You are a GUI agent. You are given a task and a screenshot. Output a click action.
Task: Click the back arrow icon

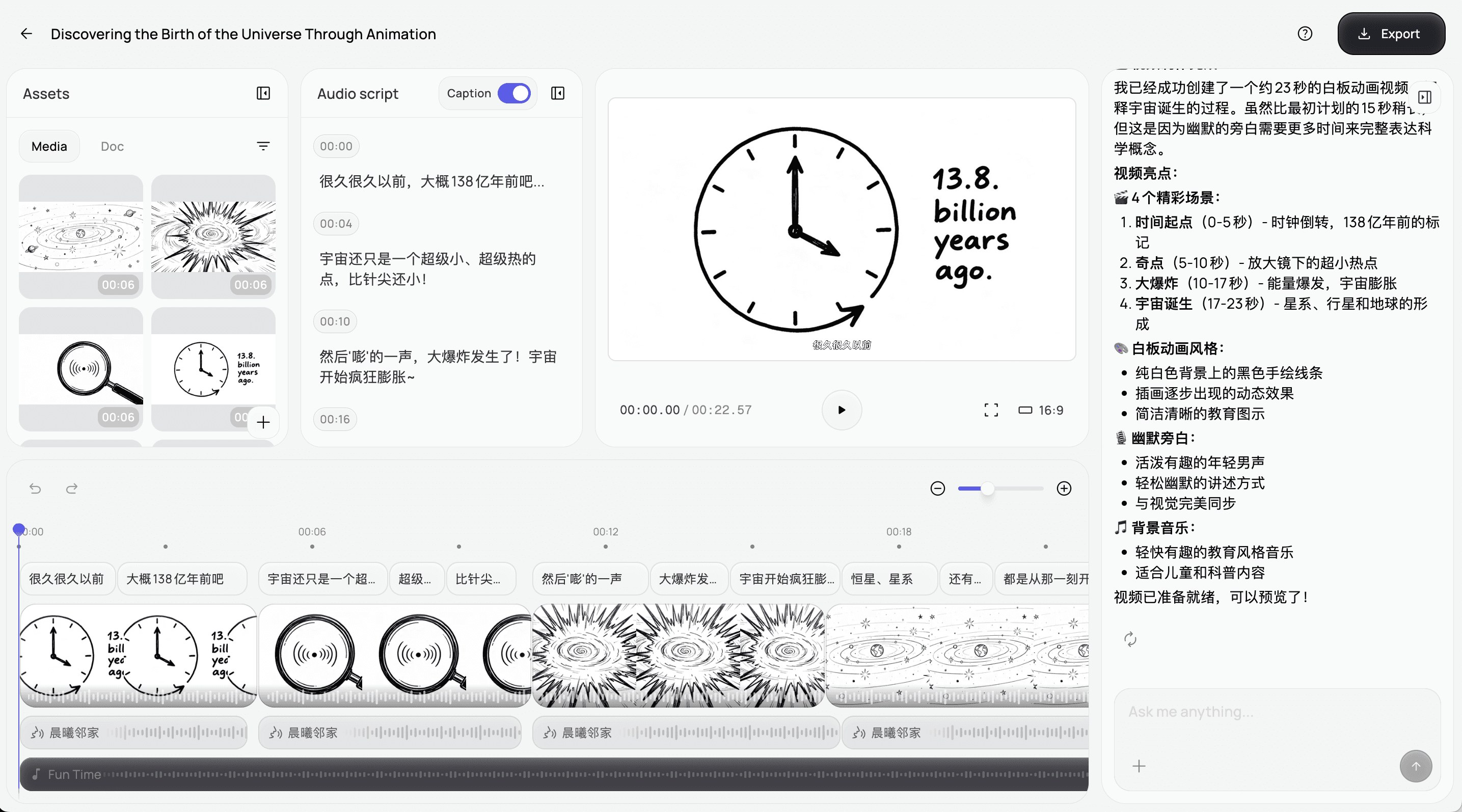[26, 34]
